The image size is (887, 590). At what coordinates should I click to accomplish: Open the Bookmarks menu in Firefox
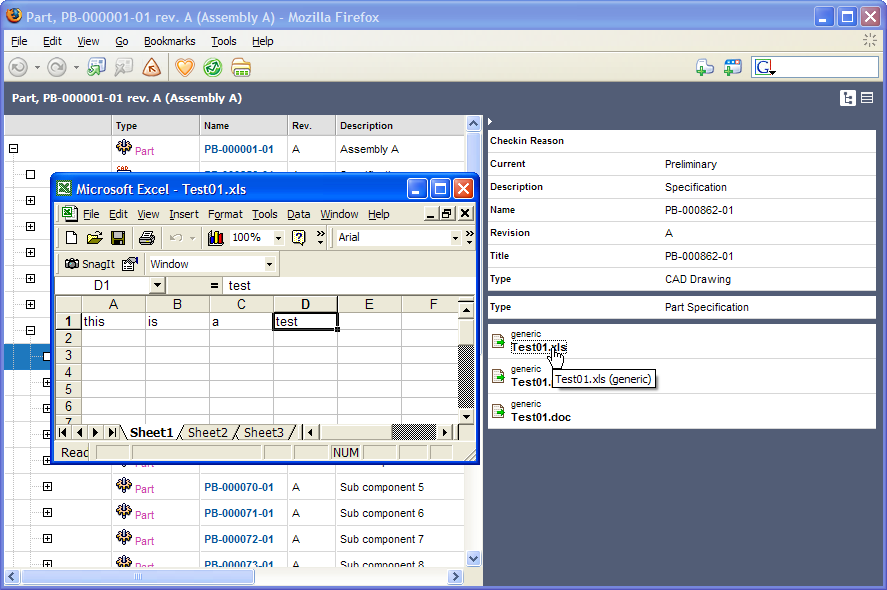tap(170, 41)
